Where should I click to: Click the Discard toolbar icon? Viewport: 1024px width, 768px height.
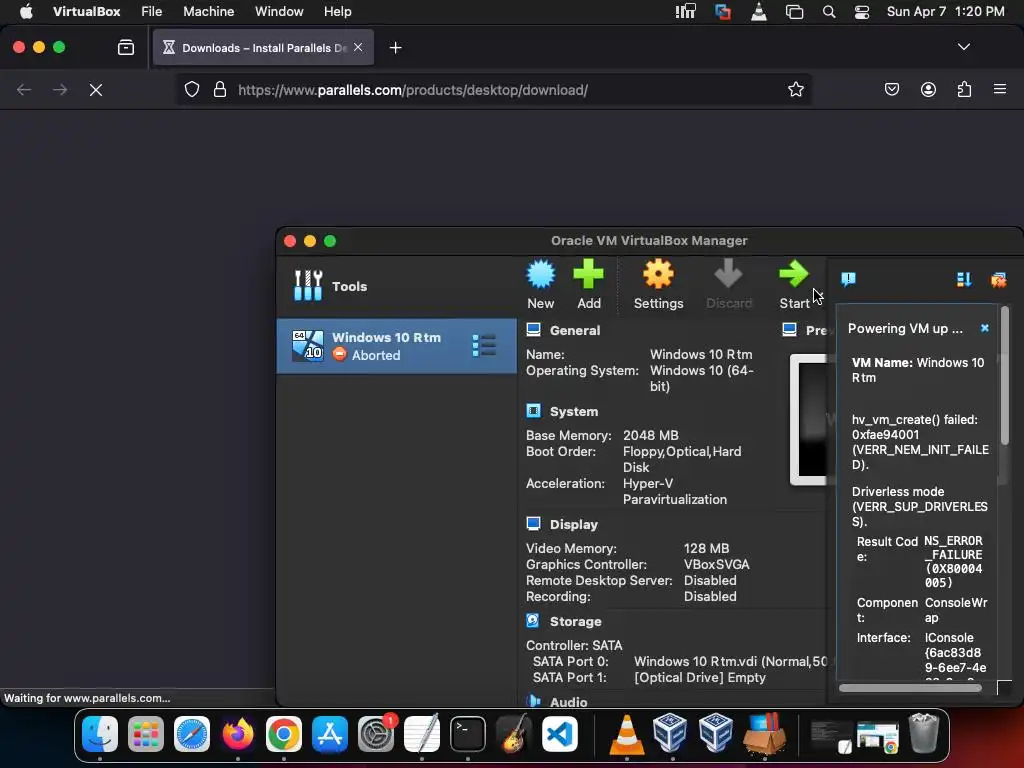[728, 284]
